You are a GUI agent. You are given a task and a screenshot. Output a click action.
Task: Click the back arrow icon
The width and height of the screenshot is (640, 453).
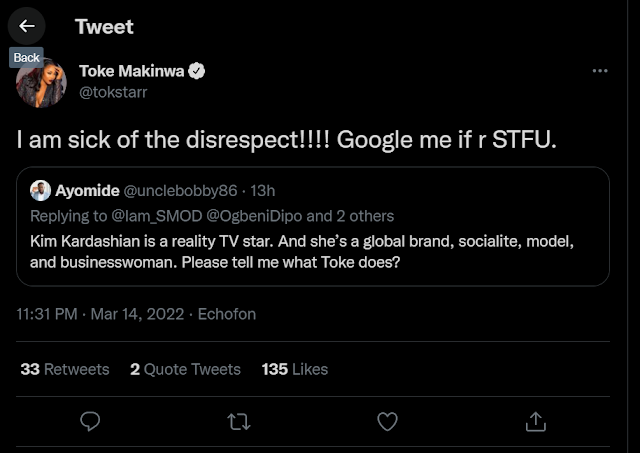click(26, 26)
